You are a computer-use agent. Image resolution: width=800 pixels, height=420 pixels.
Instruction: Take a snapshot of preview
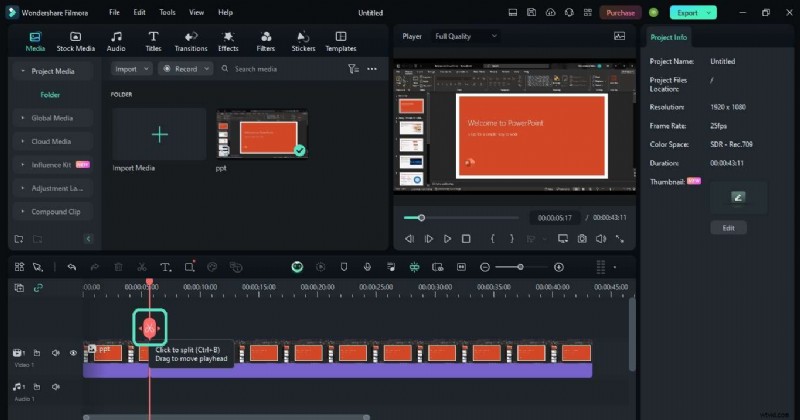click(x=582, y=239)
